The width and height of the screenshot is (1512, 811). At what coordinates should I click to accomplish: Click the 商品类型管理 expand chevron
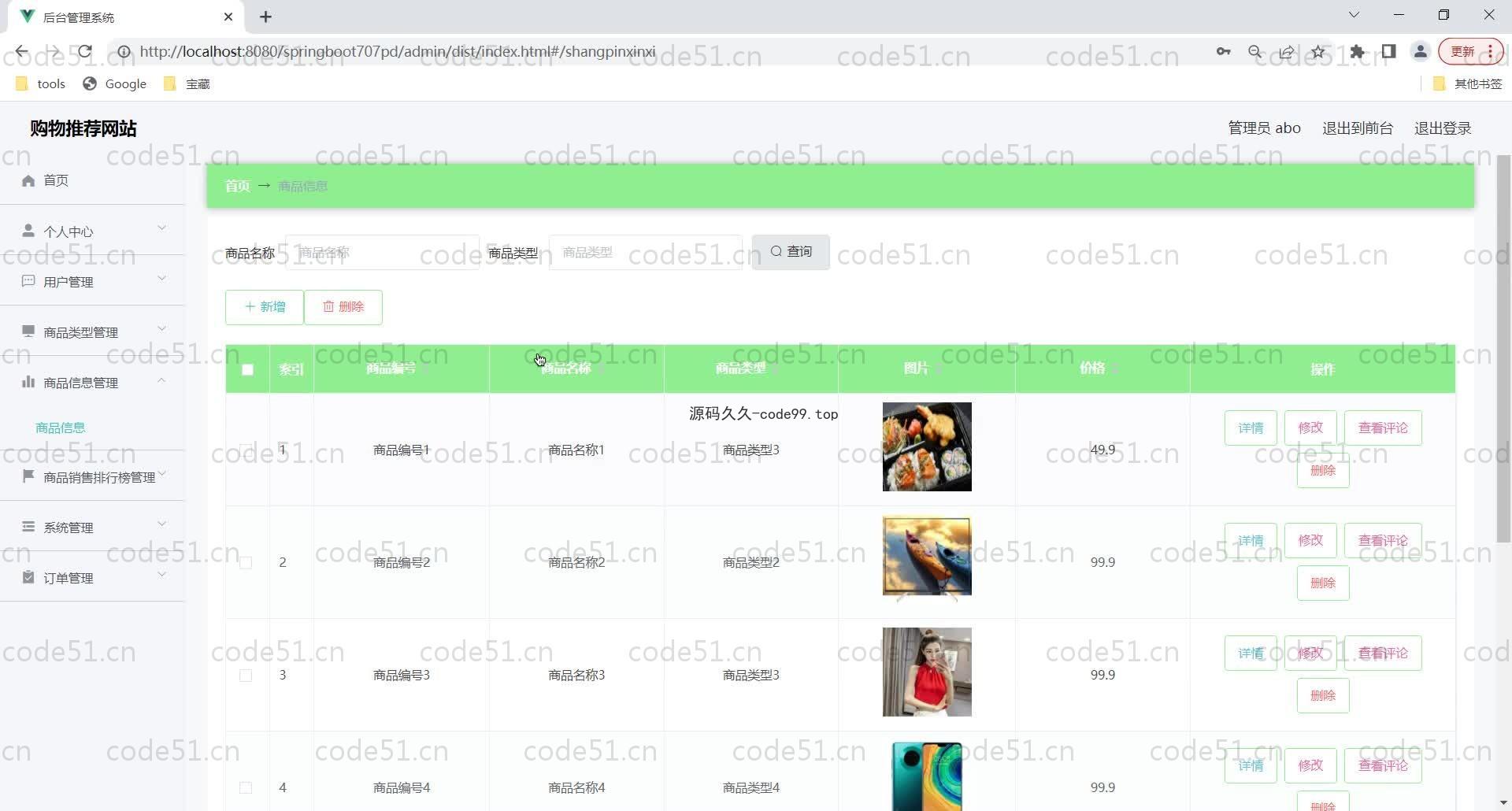162,329
